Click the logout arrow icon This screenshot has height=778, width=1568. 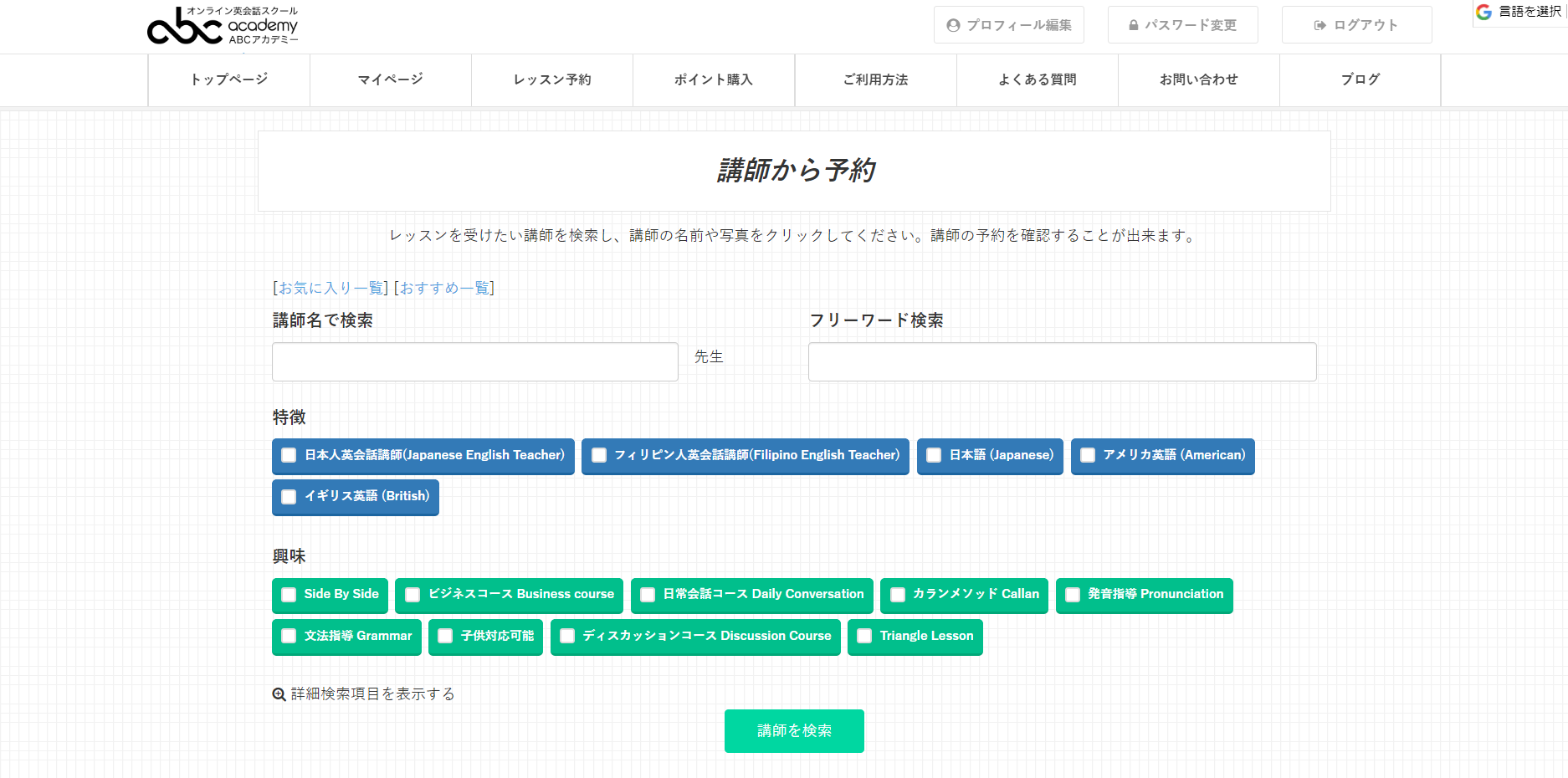[1319, 25]
